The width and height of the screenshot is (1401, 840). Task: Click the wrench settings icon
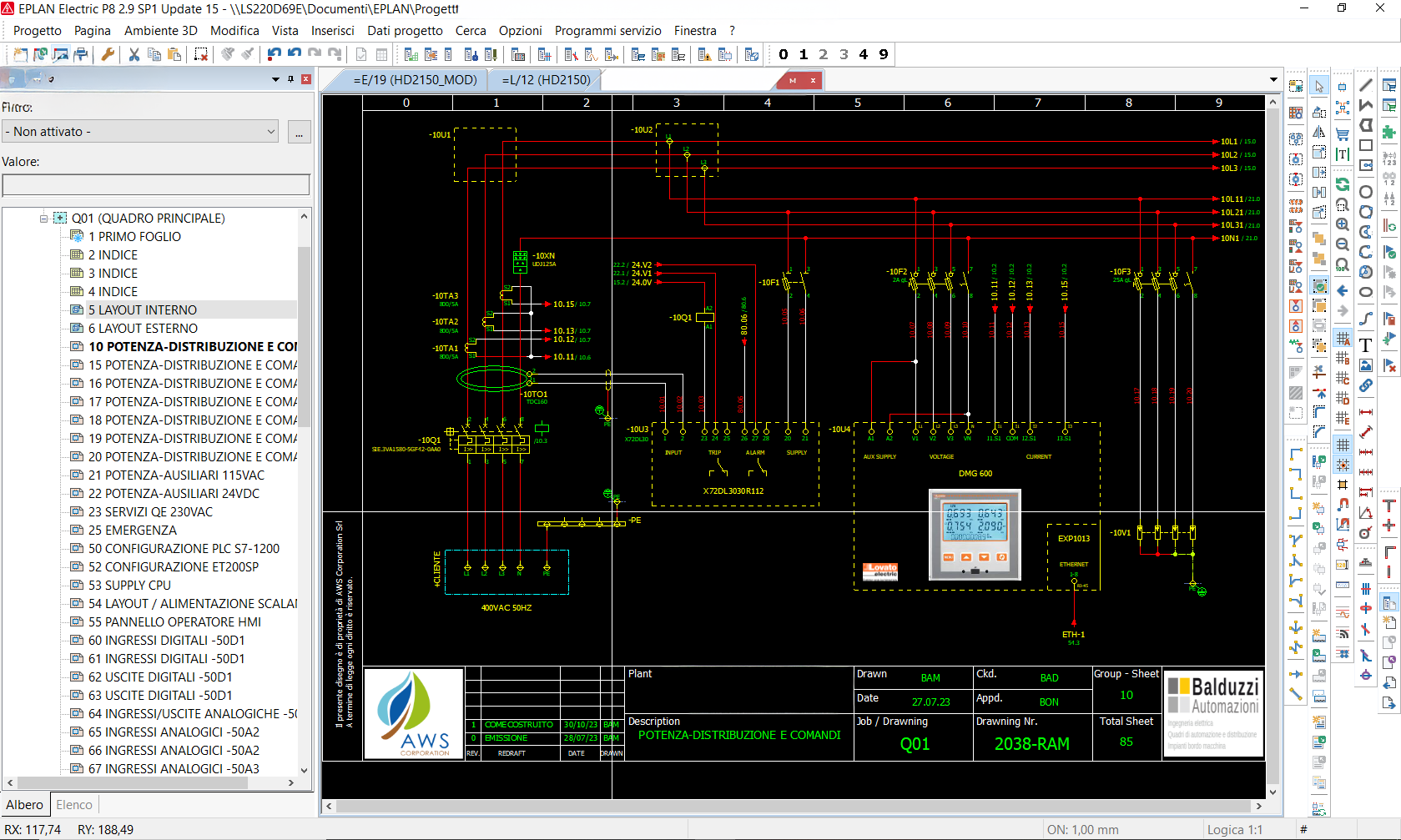(x=108, y=55)
